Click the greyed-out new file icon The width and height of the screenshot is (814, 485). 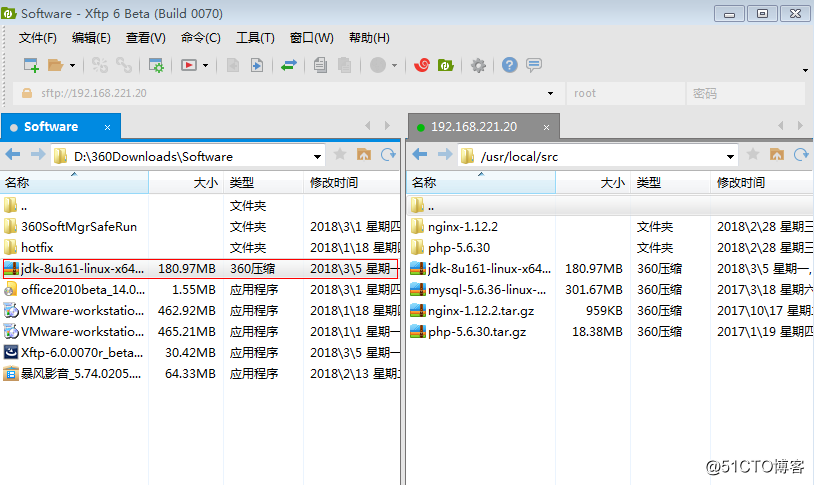233,65
